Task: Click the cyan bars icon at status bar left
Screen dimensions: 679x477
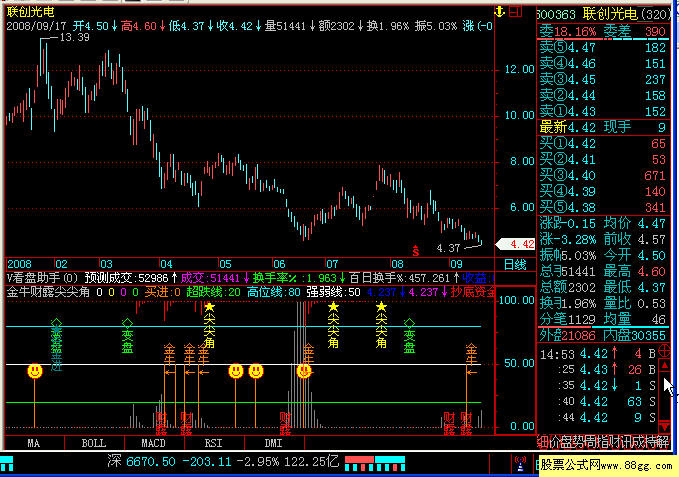Action: coord(7,464)
